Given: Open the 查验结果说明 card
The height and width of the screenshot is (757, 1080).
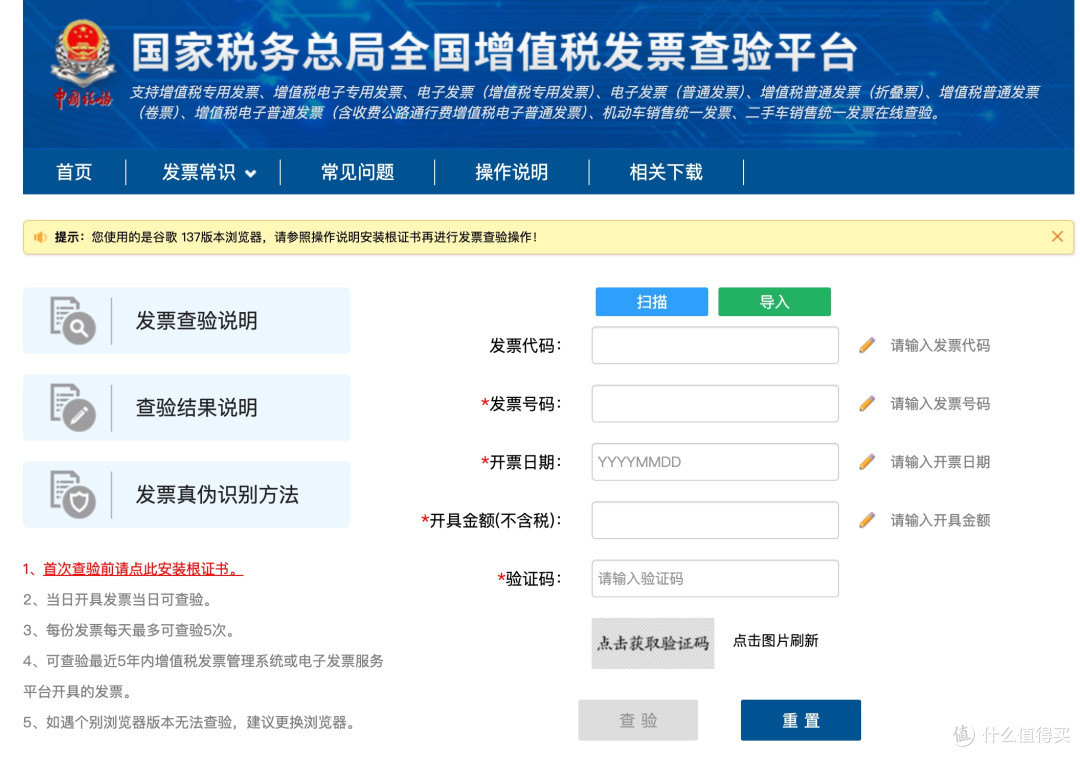Looking at the screenshot, I should tap(187, 408).
